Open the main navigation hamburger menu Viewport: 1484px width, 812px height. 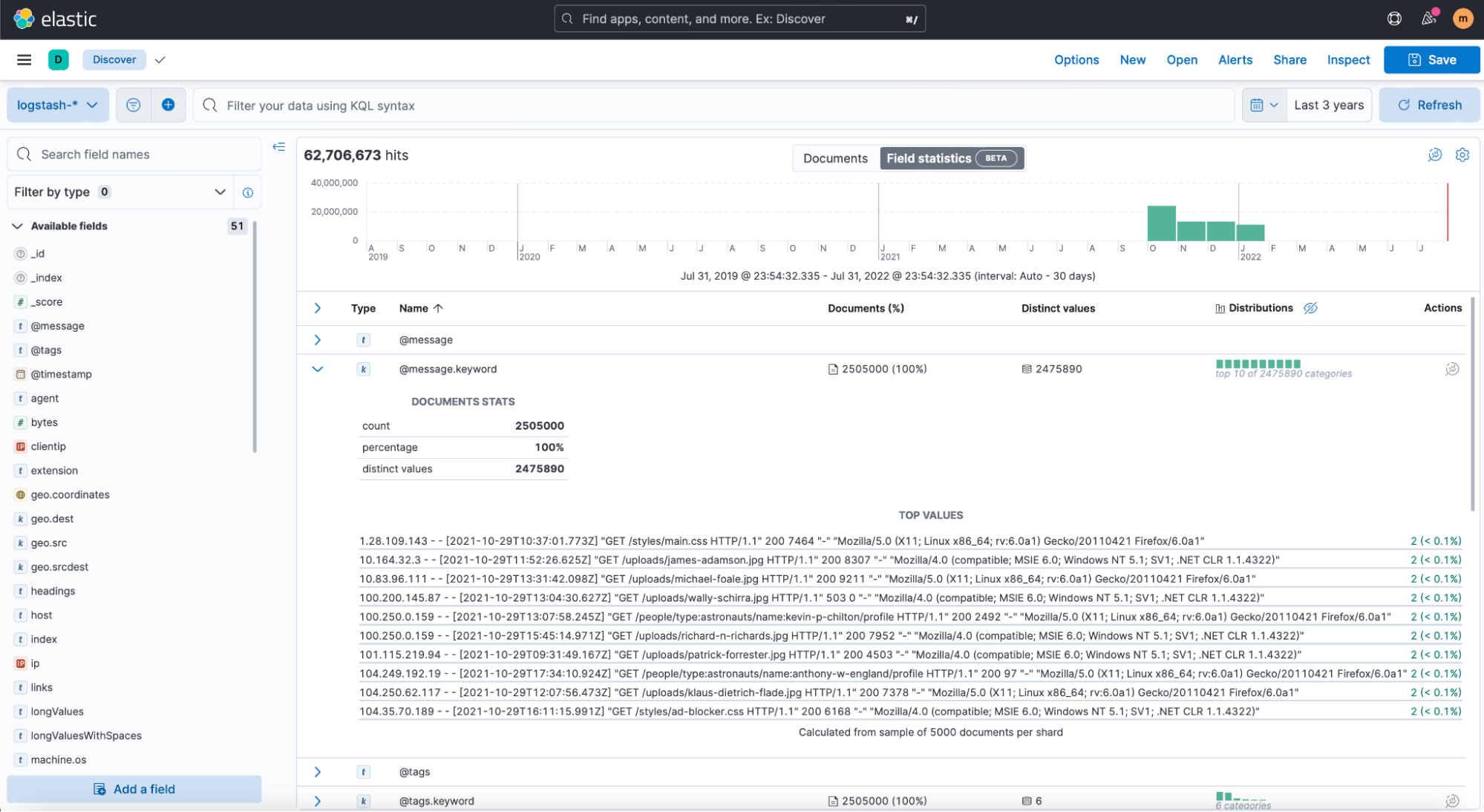tap(24, 59)
